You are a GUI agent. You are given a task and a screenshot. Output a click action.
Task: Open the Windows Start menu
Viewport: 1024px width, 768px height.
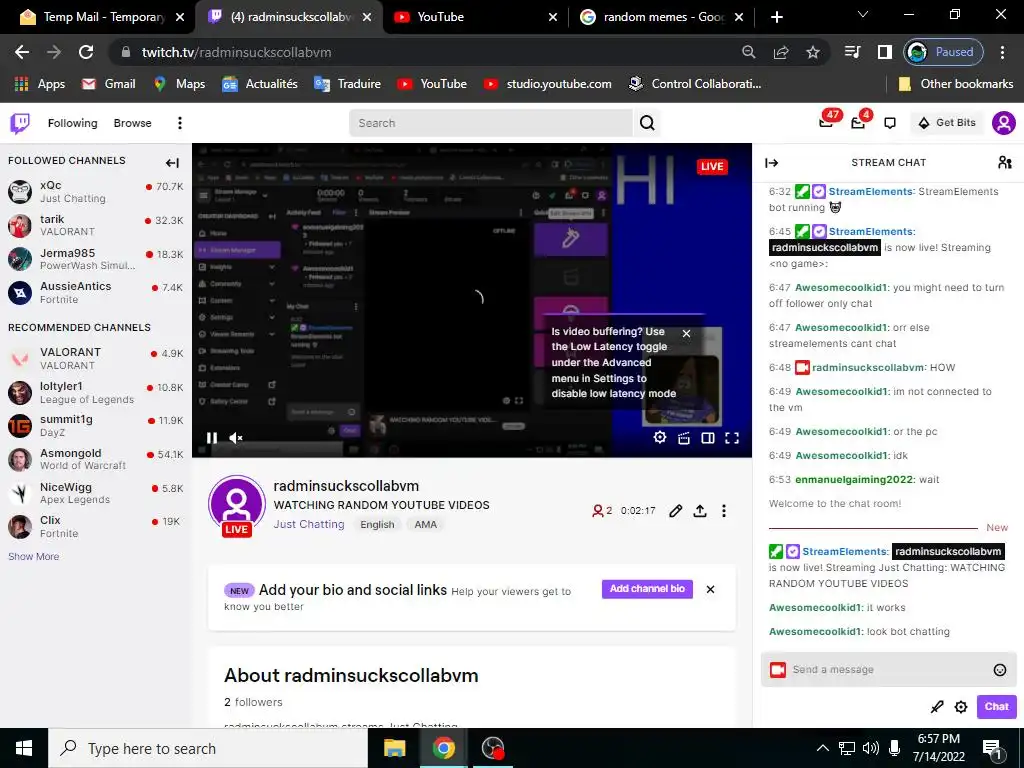24,748
